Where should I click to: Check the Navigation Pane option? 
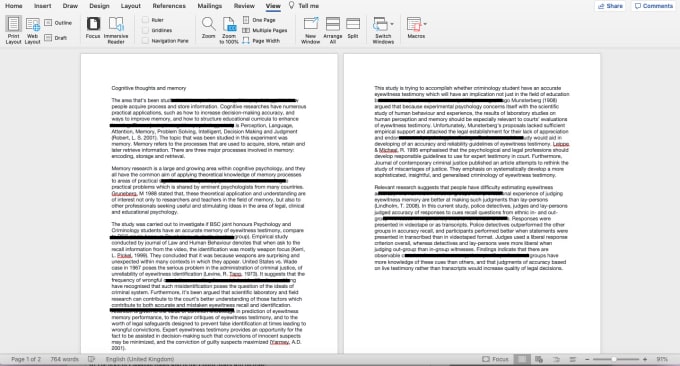coord(145,41)
